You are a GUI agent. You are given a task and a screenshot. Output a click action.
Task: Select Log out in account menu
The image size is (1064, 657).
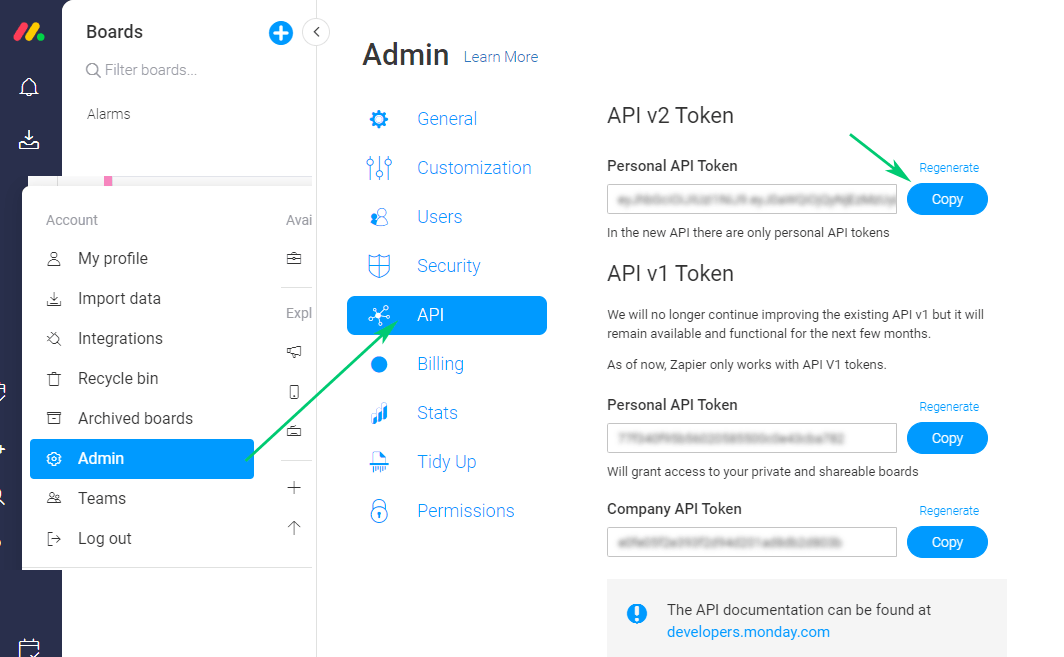click(x=105, y=539)
